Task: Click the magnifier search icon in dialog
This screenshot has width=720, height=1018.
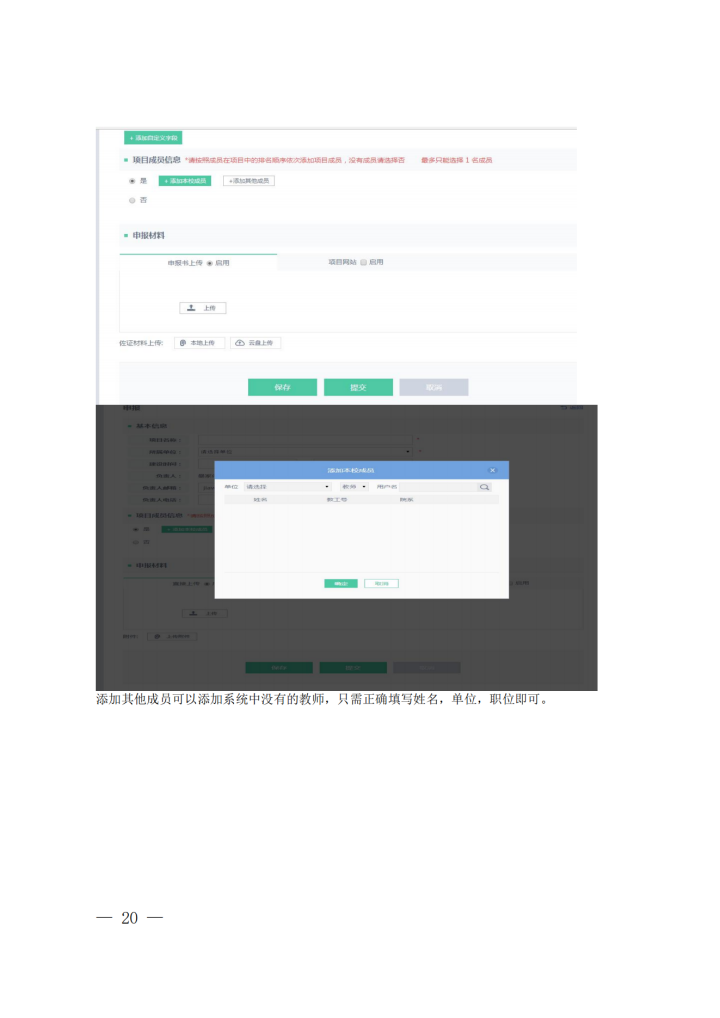Action: [484, 487]
